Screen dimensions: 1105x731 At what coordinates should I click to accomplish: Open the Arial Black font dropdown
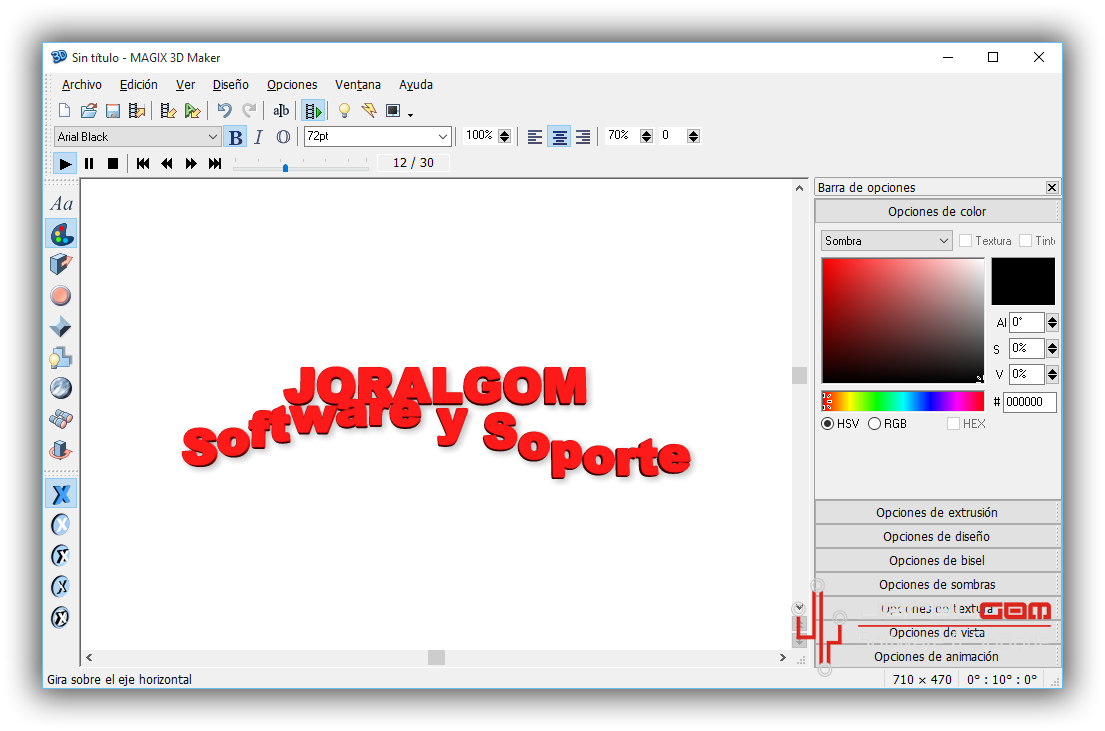click(x=137, y=137)
